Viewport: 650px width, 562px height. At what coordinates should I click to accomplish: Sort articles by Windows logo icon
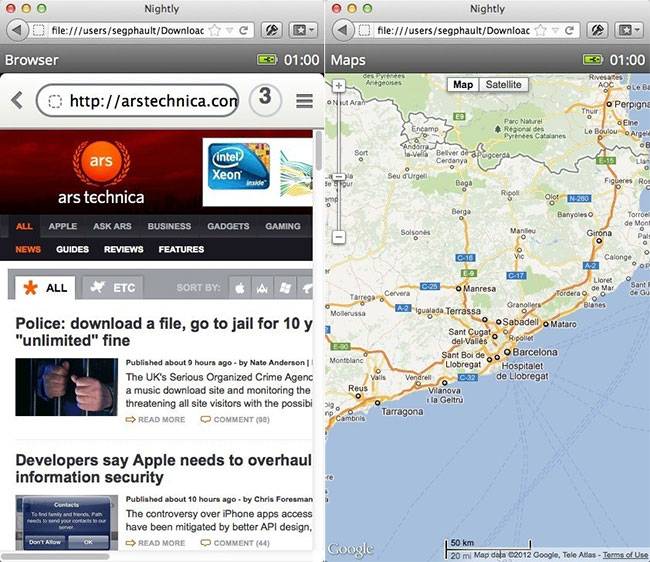tap(284, 288)
